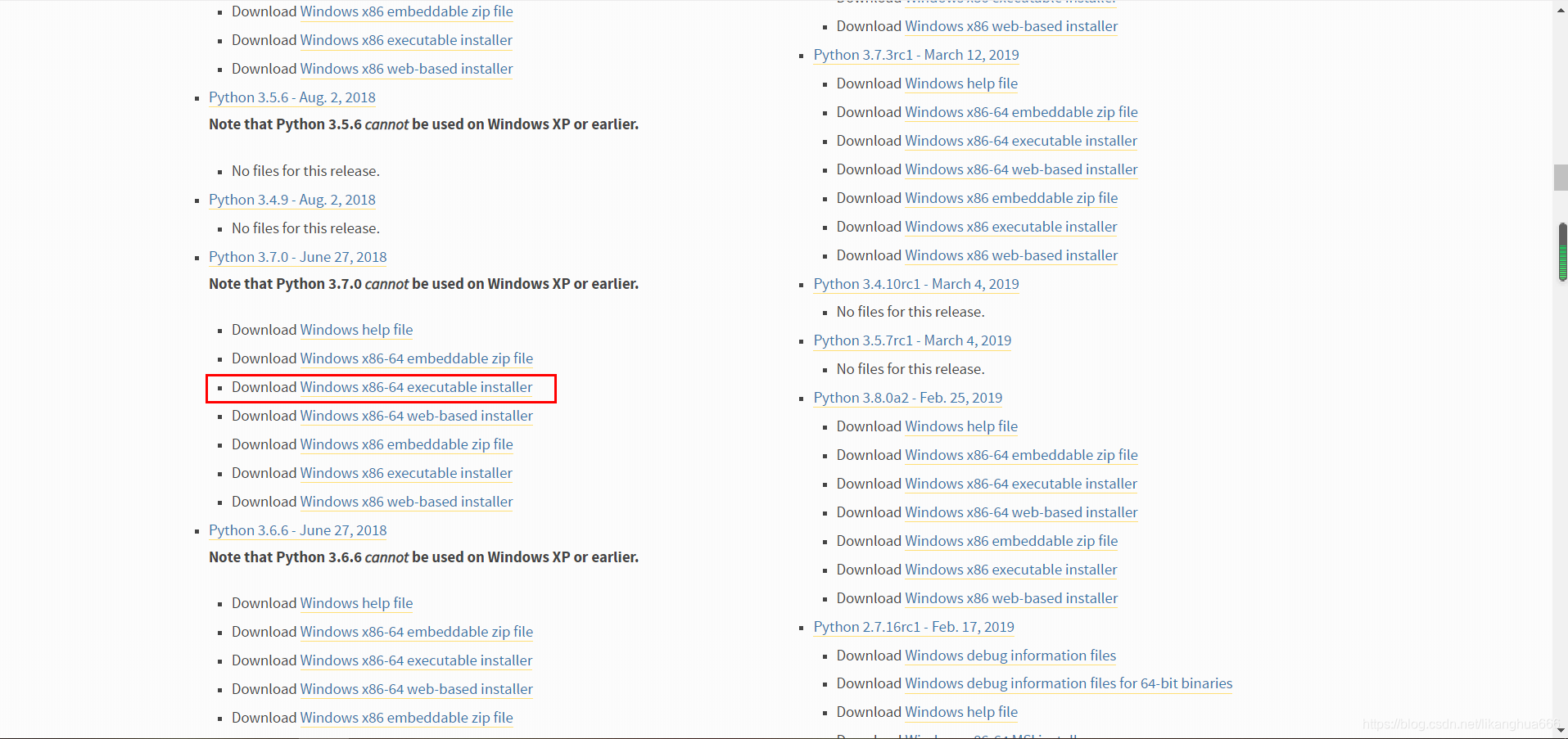Click the scrollbar down arrow

tap(1561, 730)
